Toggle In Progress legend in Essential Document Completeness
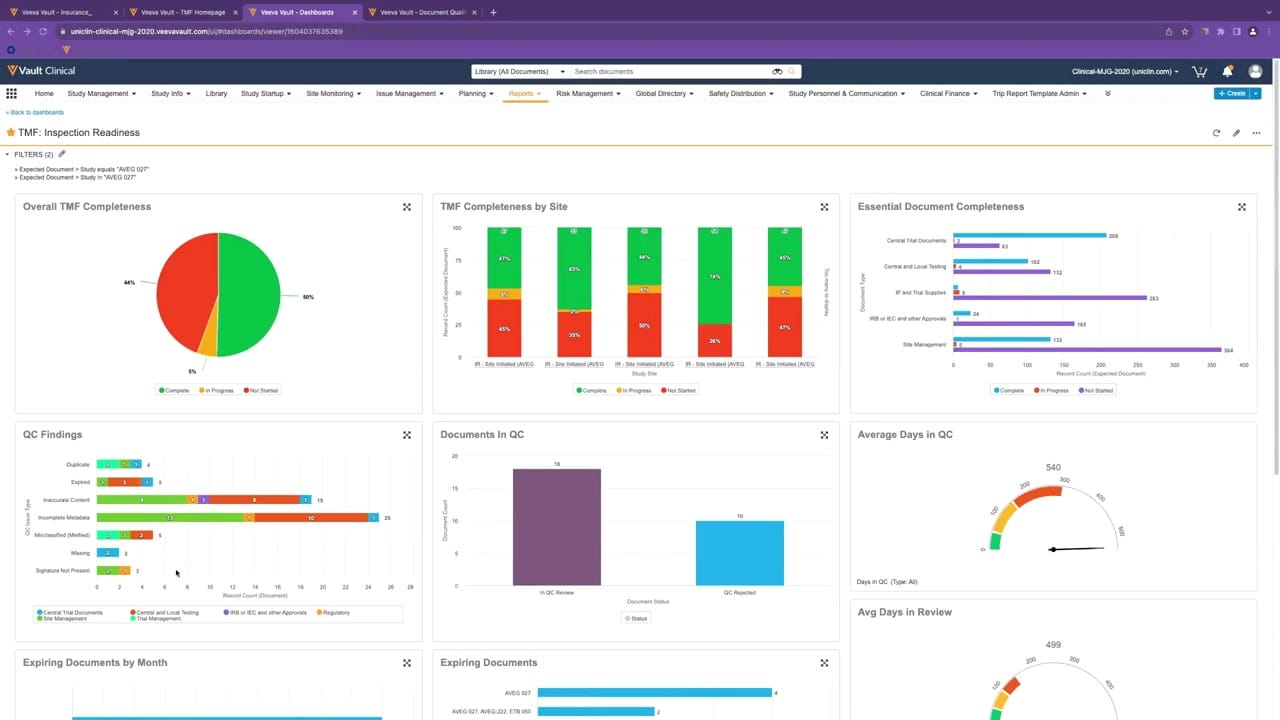The width and height of the screenshot is (1280, 720). [x=1051, y=390]
